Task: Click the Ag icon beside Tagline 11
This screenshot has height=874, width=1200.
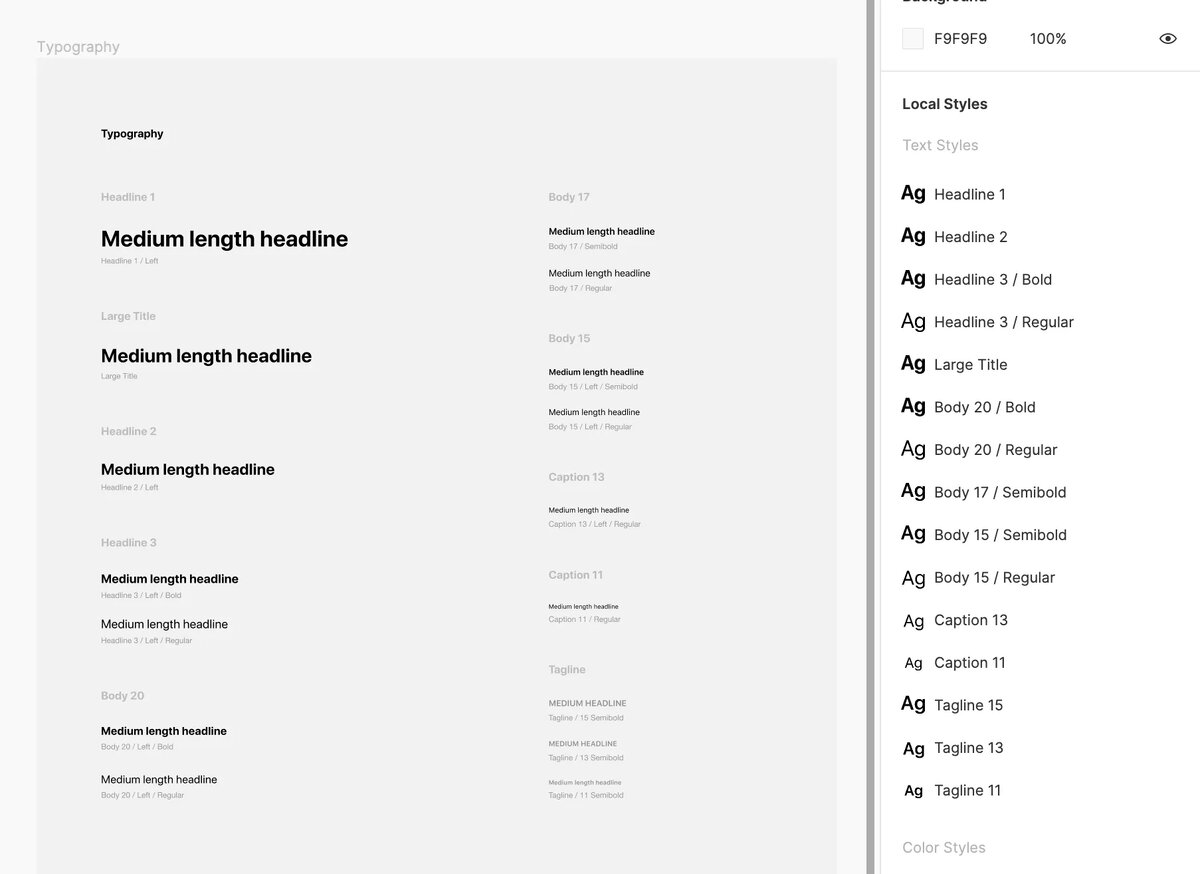Action: (913, 791)
